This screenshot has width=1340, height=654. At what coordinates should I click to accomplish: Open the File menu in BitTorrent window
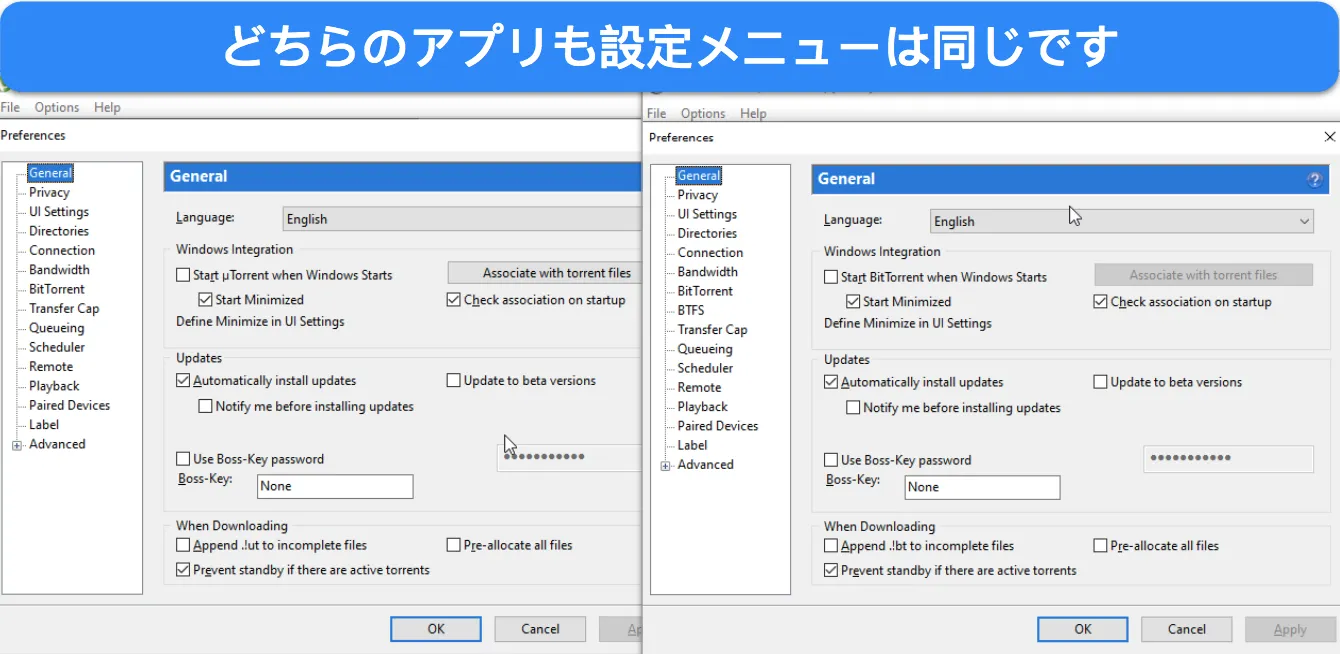tap(657, 113)
